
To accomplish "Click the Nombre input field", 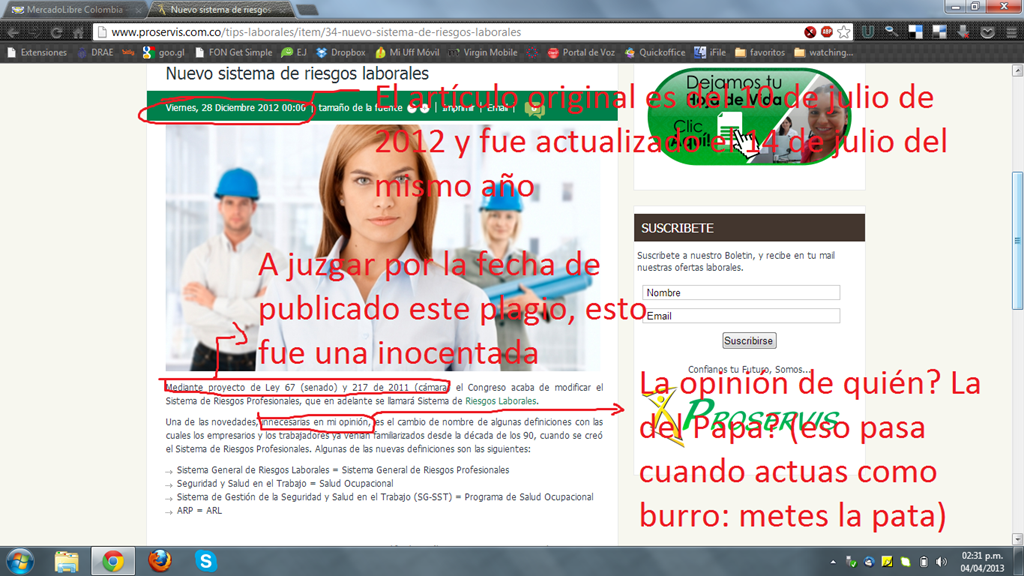I will (x=740, y=293).
